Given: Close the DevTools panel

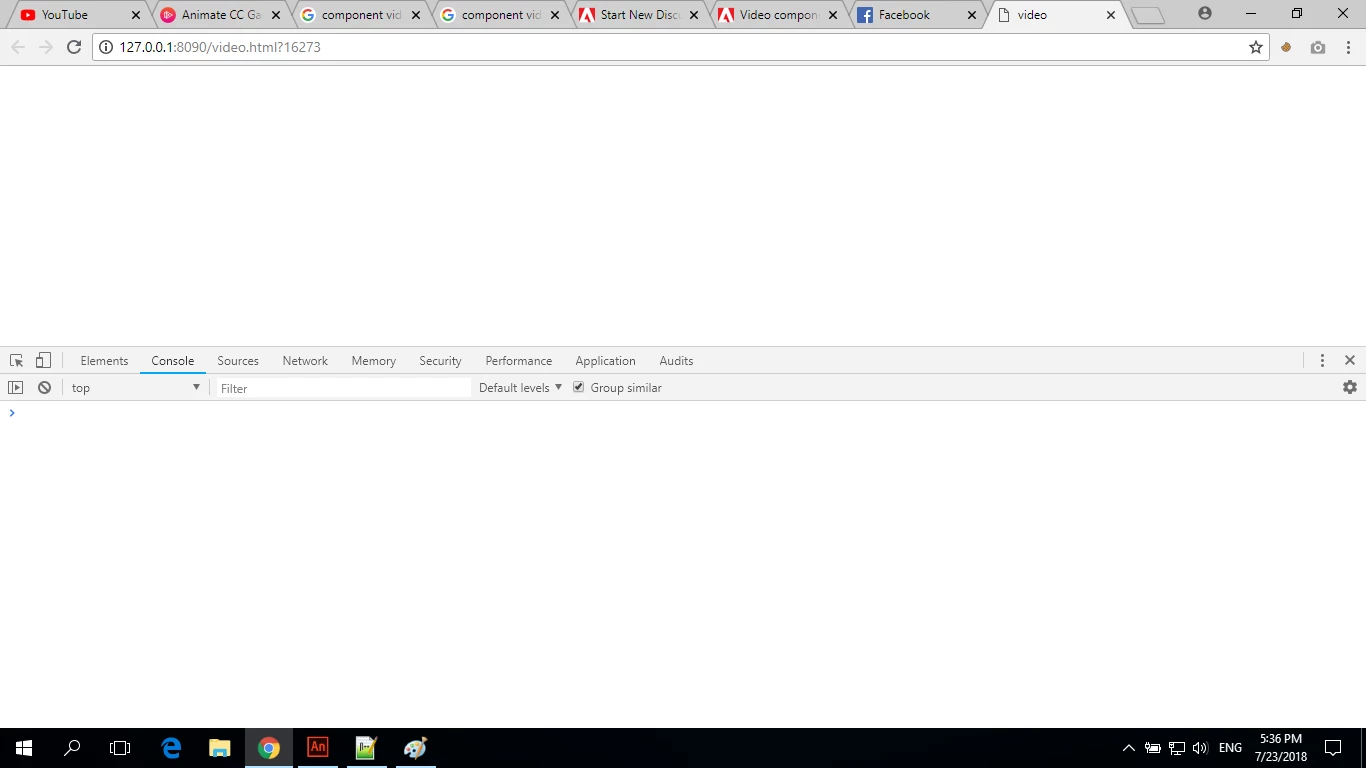Looking at the screenshot, I should [x=1350, y=360].
